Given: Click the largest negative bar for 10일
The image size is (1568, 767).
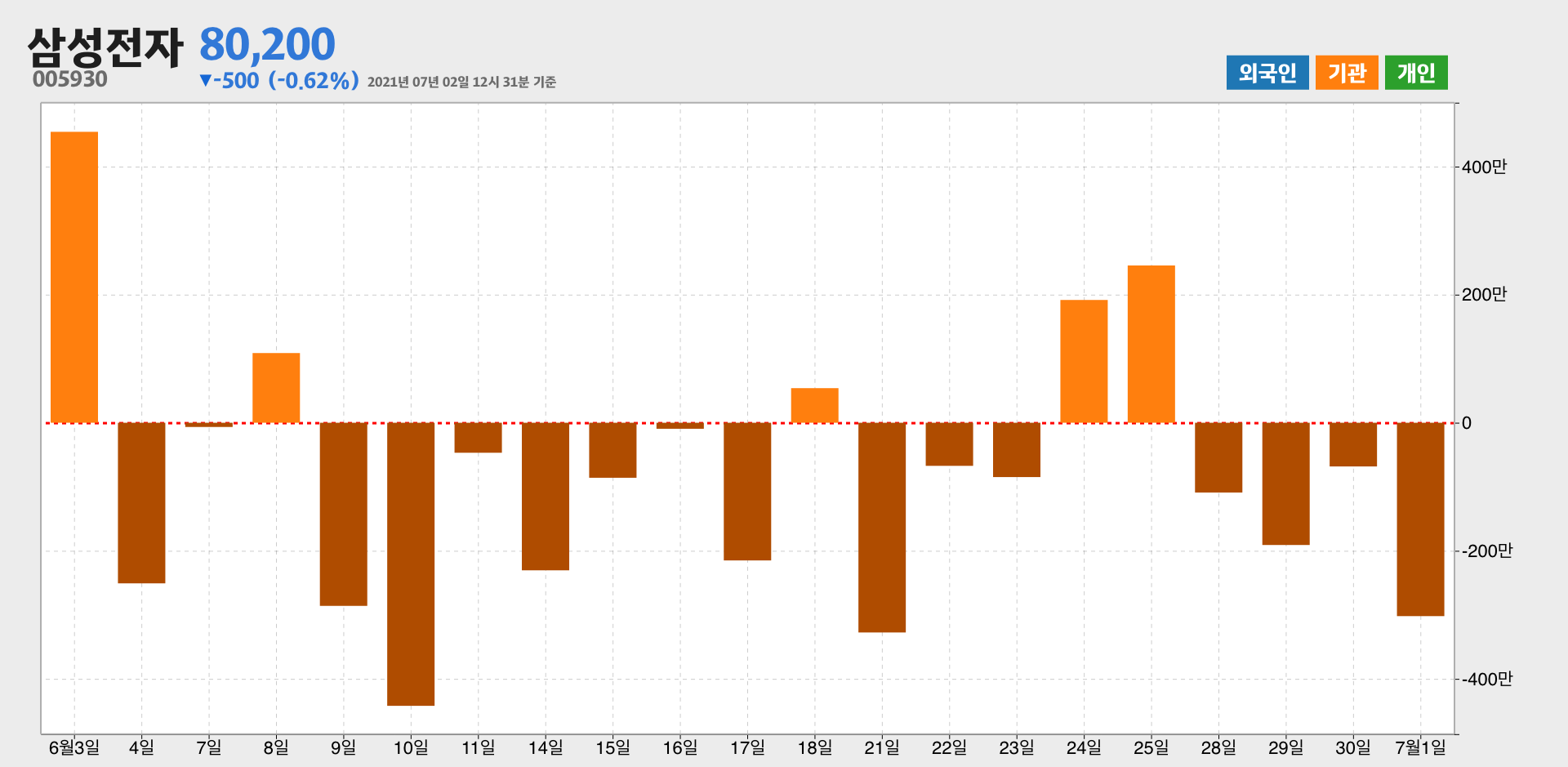Looking at the screenshot, I should (x=411, y=564).
